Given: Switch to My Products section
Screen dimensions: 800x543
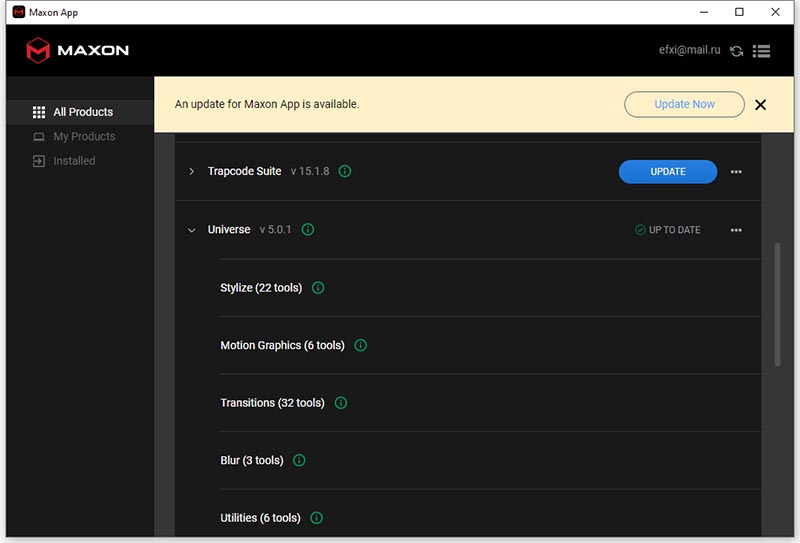Looking at the screenshot, I should 80,137.
